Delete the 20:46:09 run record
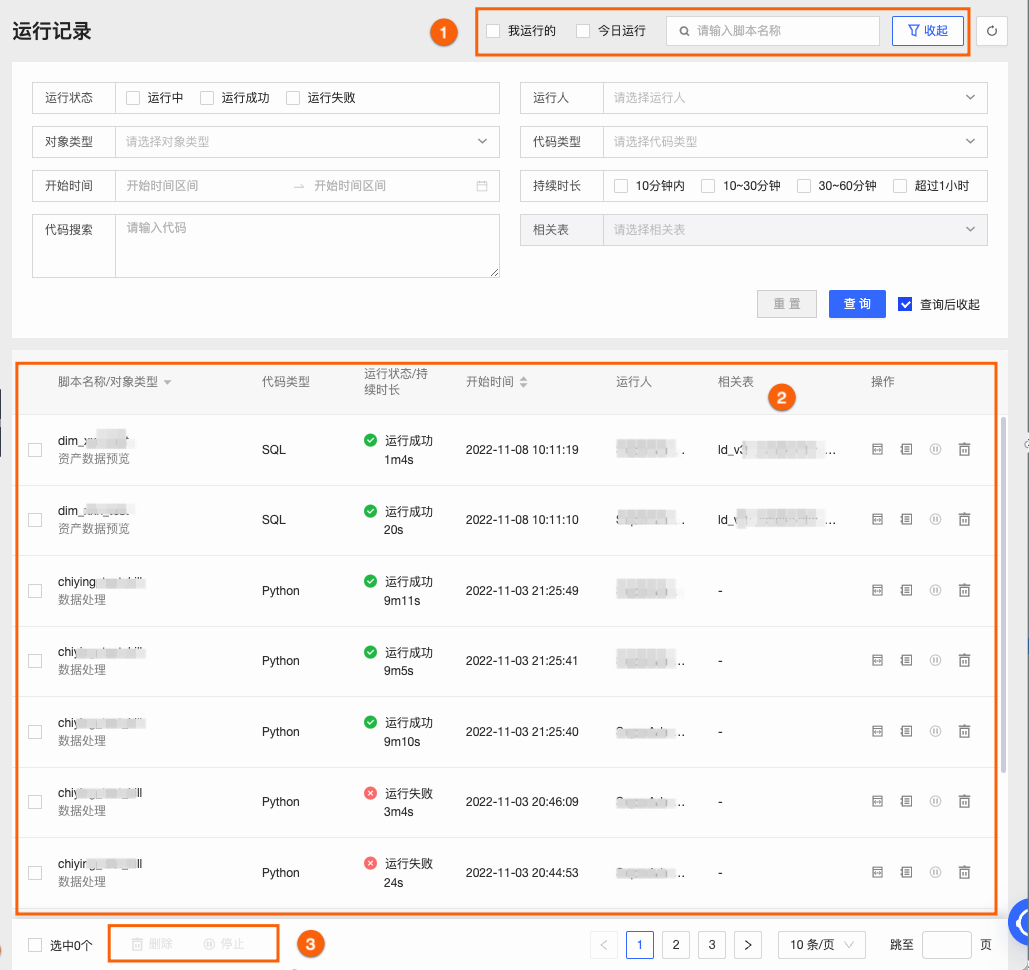Screen dimensions: 1029x970 (x=964, y=802)
